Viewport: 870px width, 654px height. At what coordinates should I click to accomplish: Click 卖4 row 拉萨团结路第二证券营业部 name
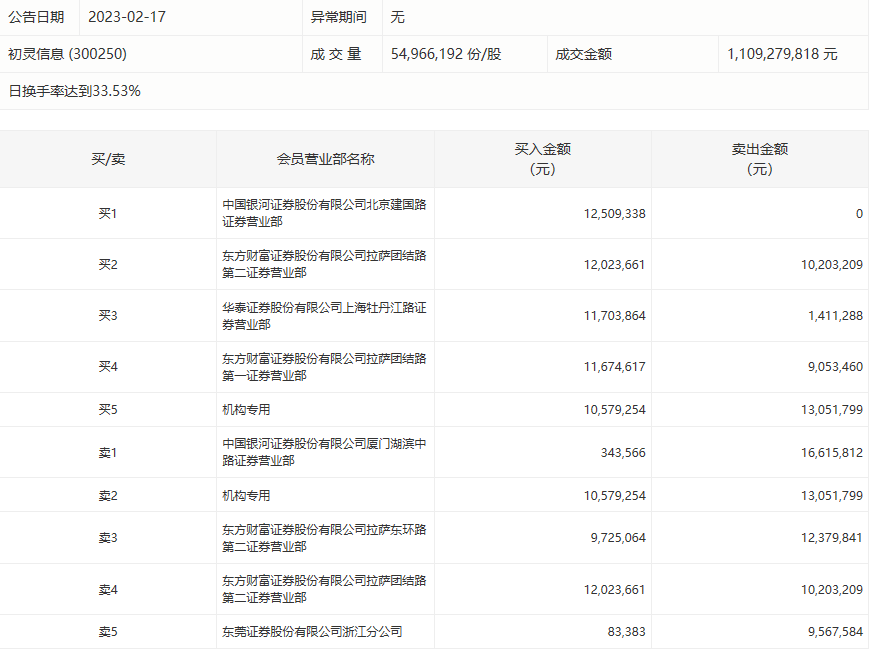click(x=325, y=589)
